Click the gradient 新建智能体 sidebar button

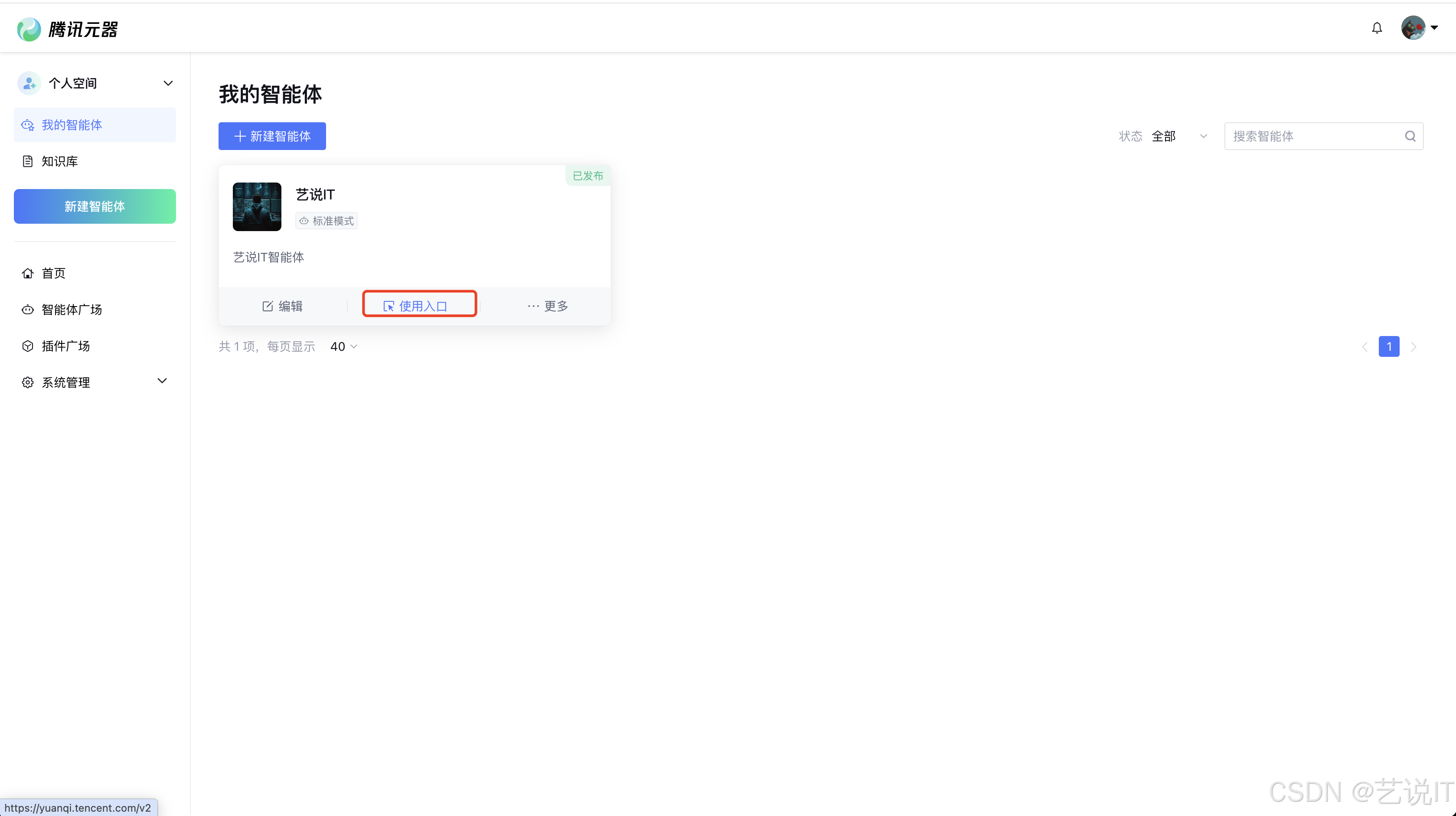tap(95, 206)
